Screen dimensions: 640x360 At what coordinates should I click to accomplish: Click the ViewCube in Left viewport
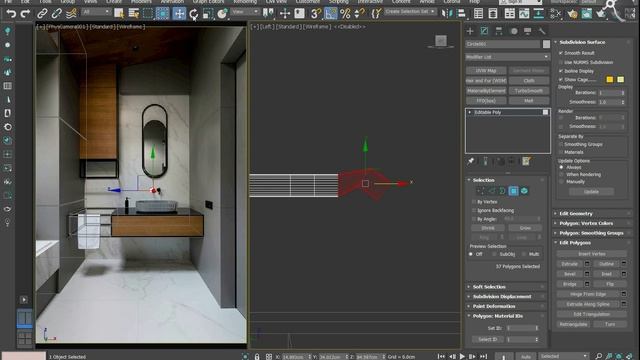440,41
